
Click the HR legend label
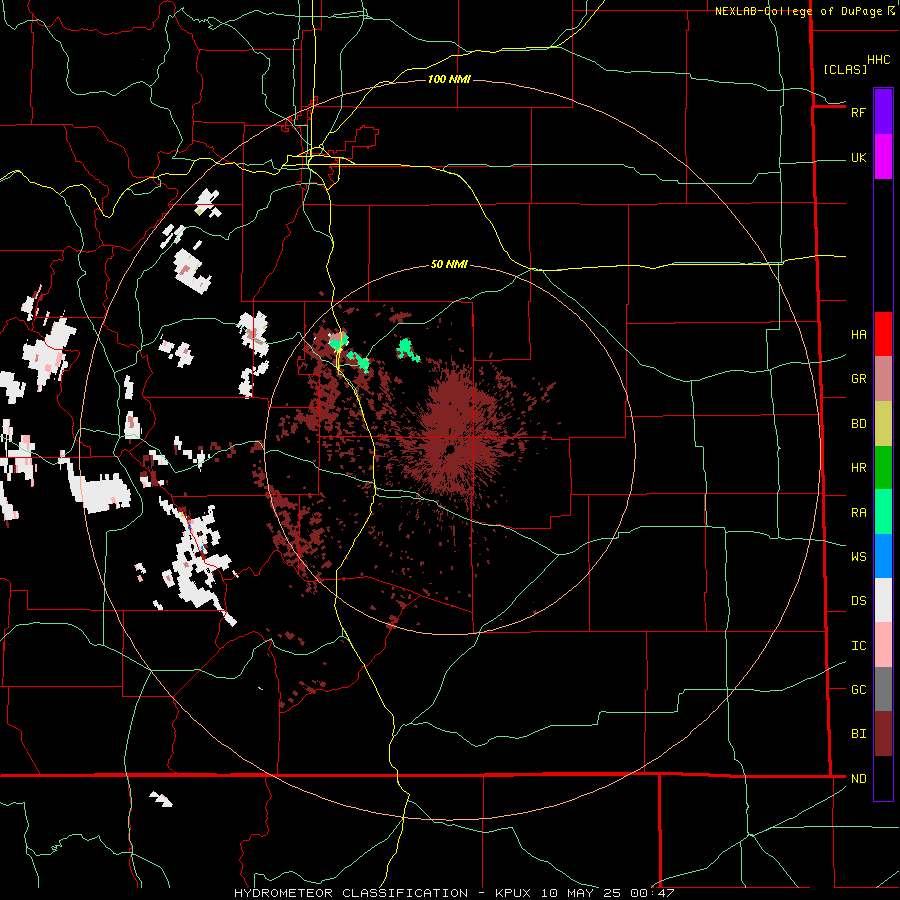[x=858, y=468]
